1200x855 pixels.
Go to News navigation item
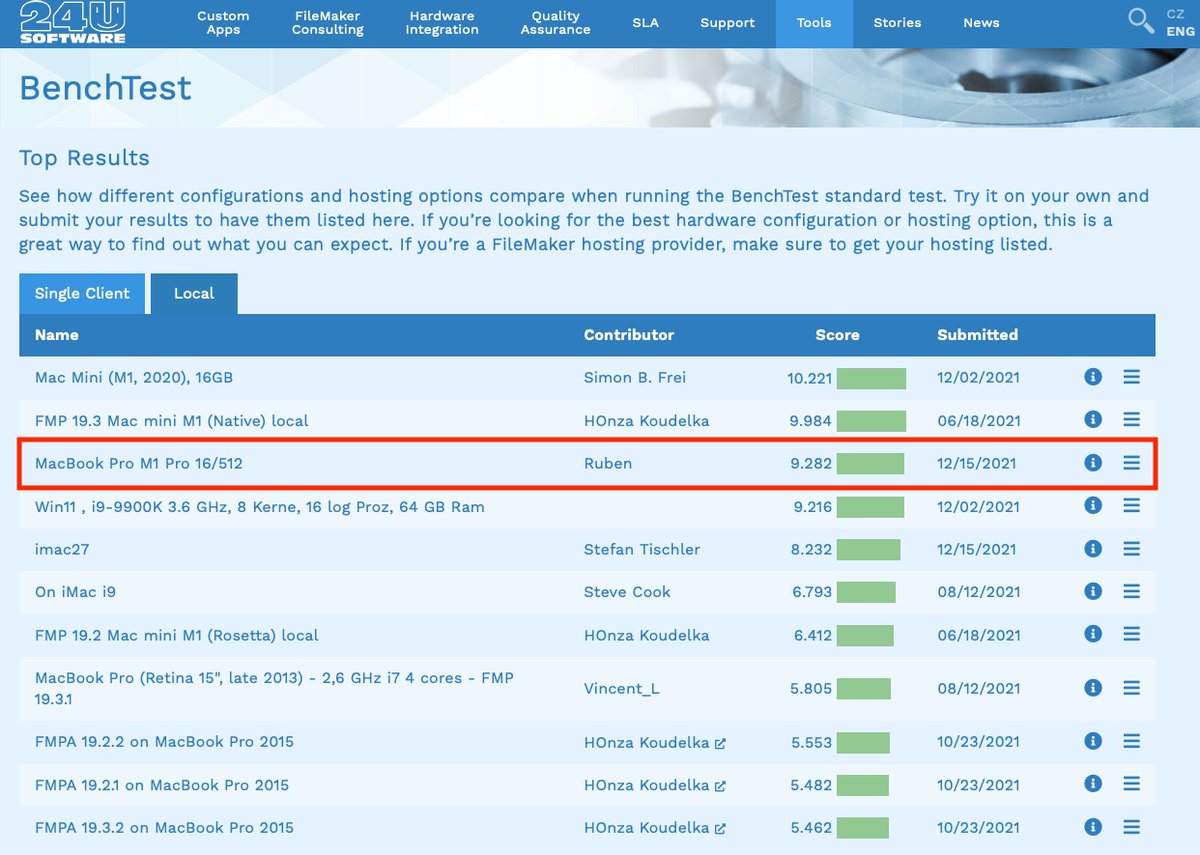(x=981, y=23)
